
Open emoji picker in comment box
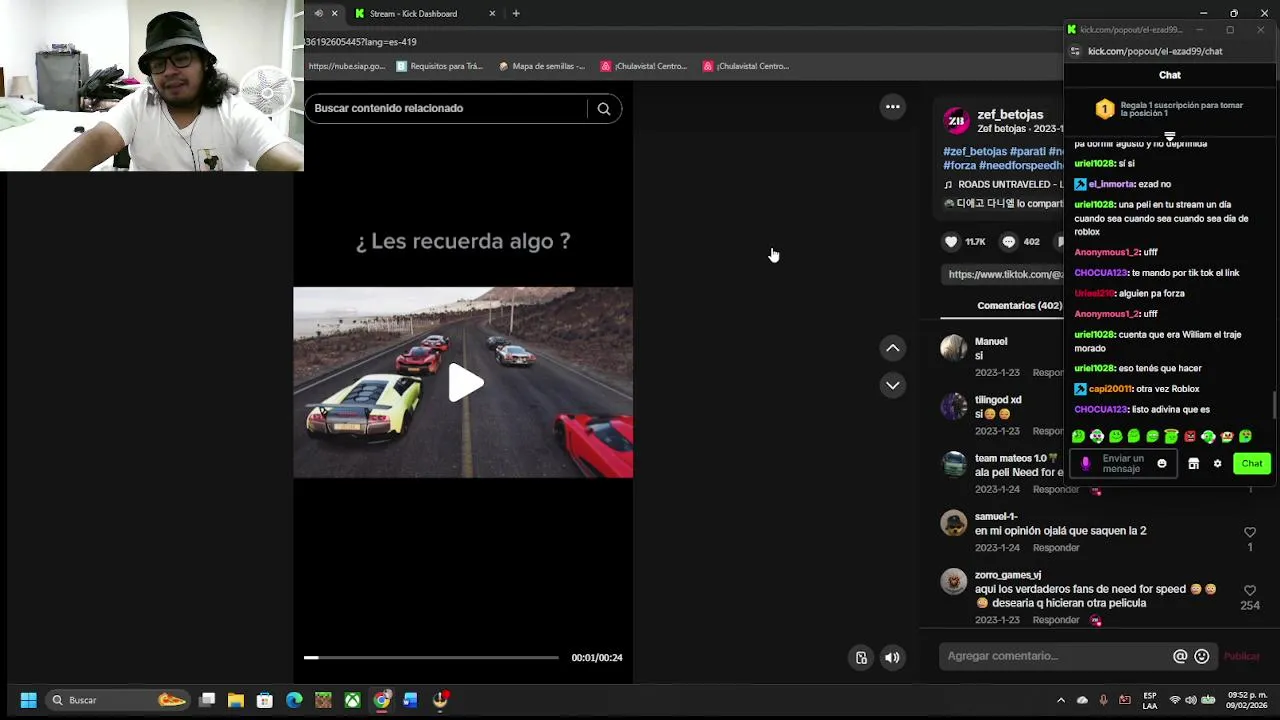[1202, 656]
